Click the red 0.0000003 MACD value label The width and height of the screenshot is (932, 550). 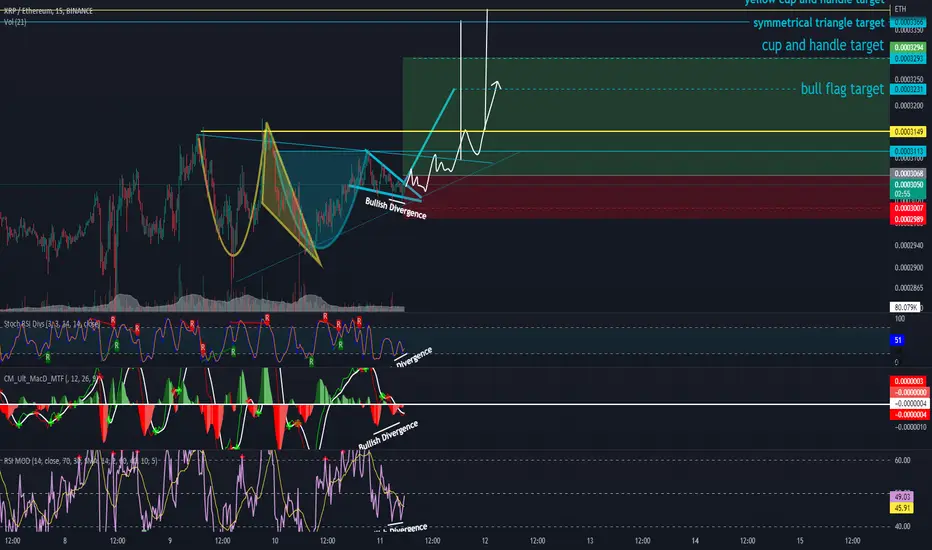tap(908, 381)
